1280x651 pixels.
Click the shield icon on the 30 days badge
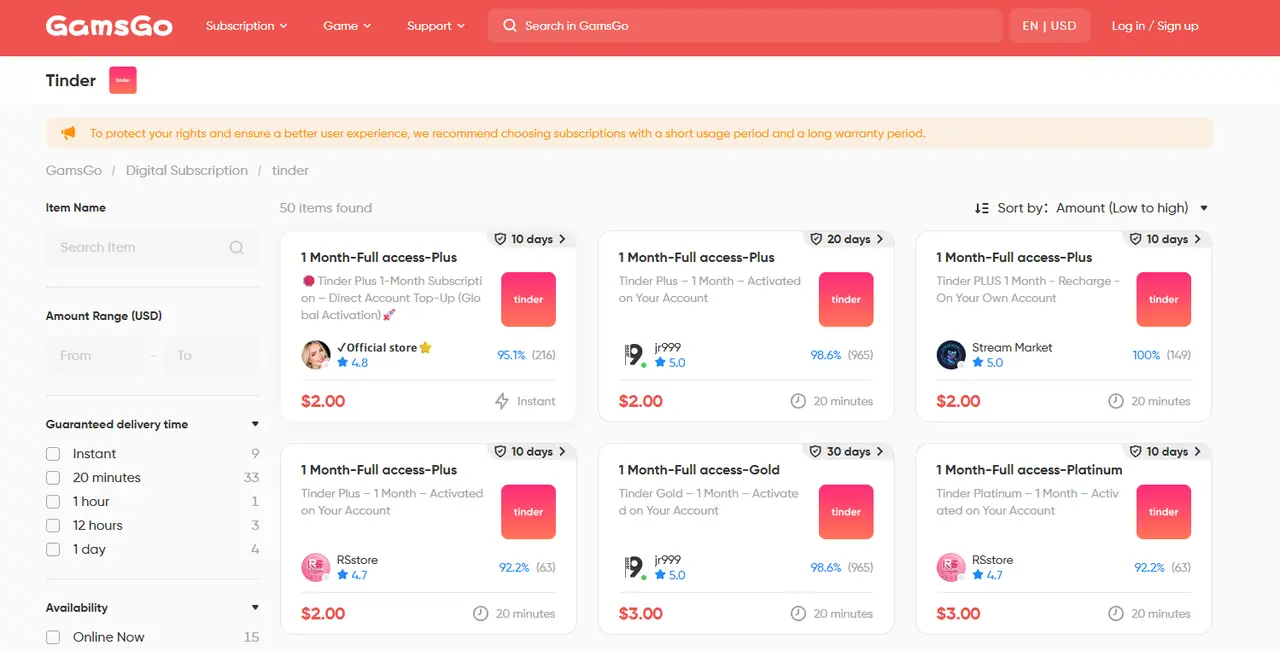(817, 451)
